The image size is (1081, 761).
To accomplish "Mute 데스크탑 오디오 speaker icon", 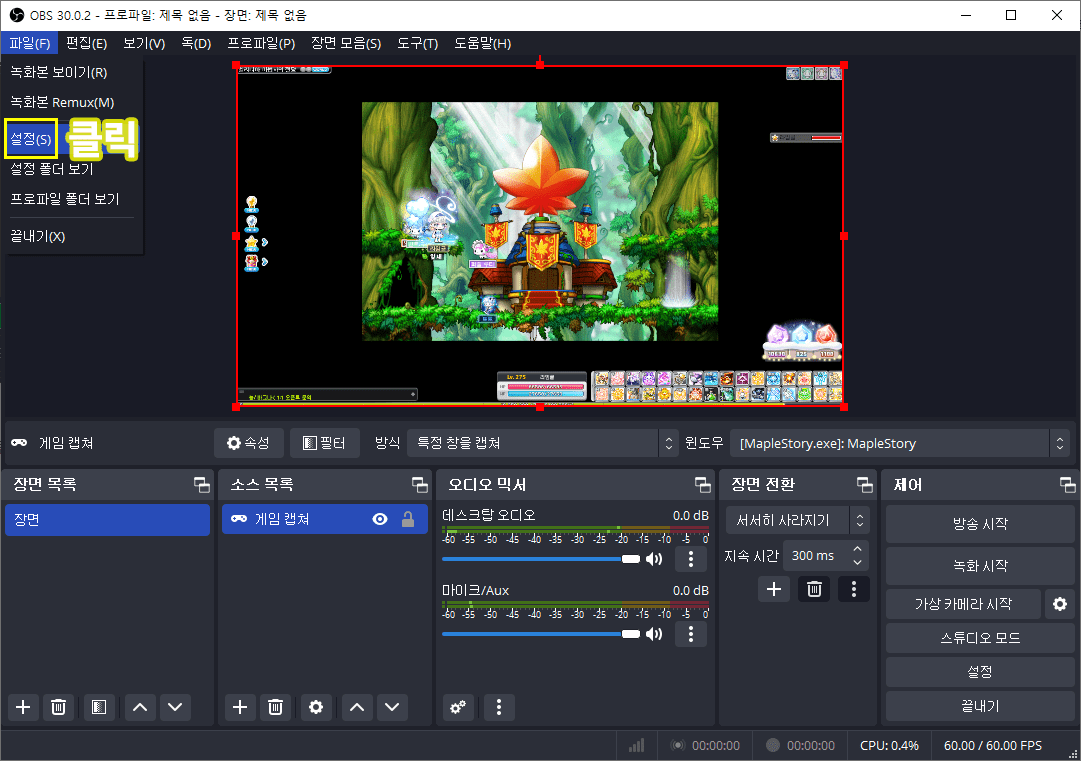I will 654,559.
